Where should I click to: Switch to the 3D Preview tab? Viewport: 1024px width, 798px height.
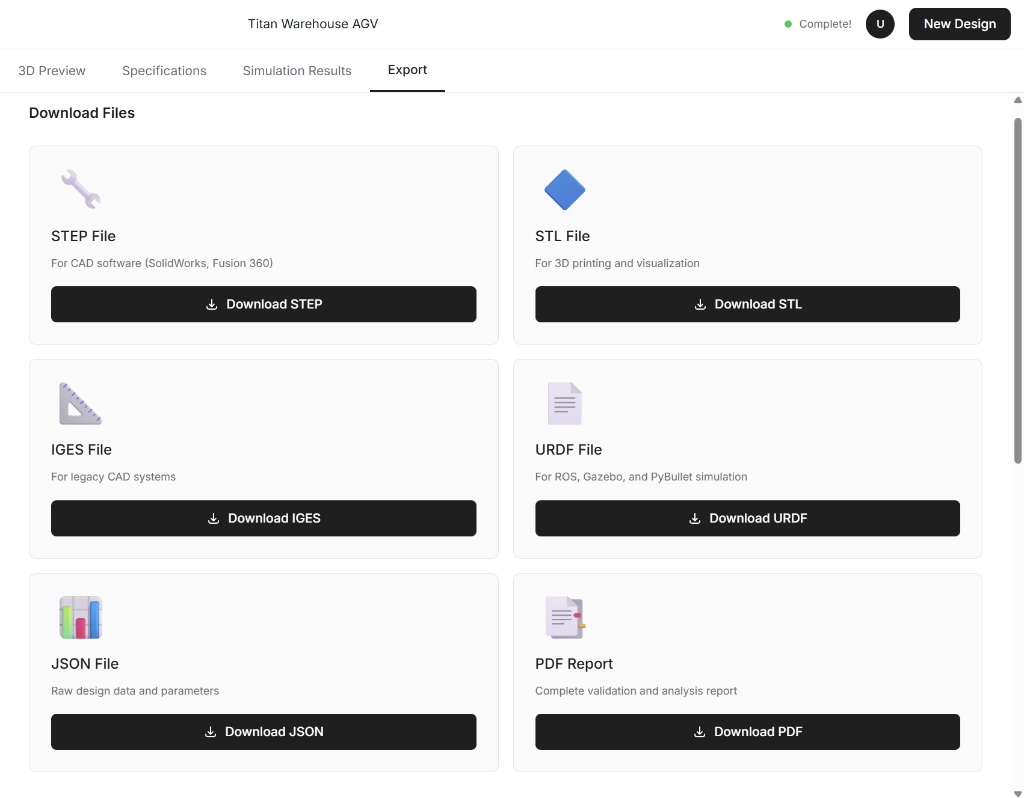(x=51, y=70)
